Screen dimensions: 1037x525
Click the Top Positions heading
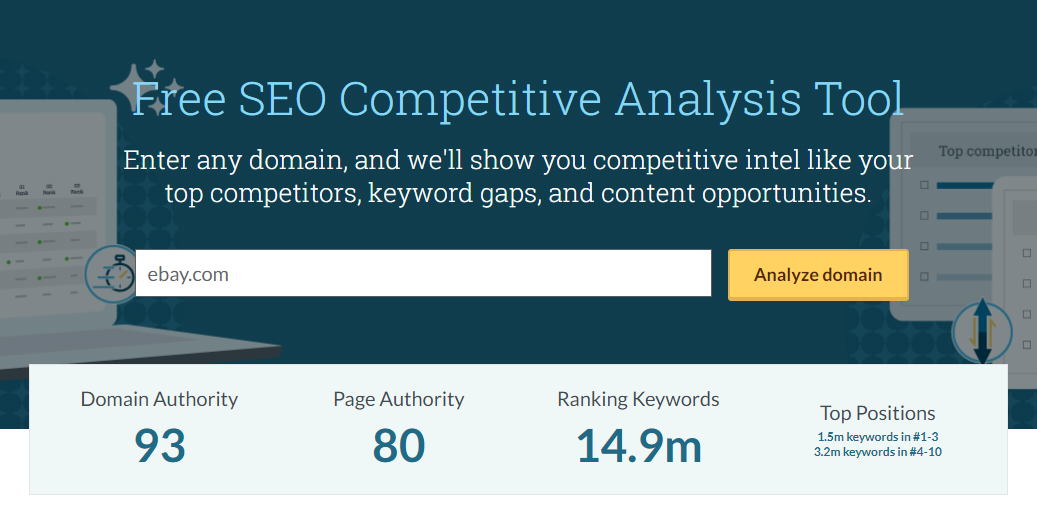(878, 413)
